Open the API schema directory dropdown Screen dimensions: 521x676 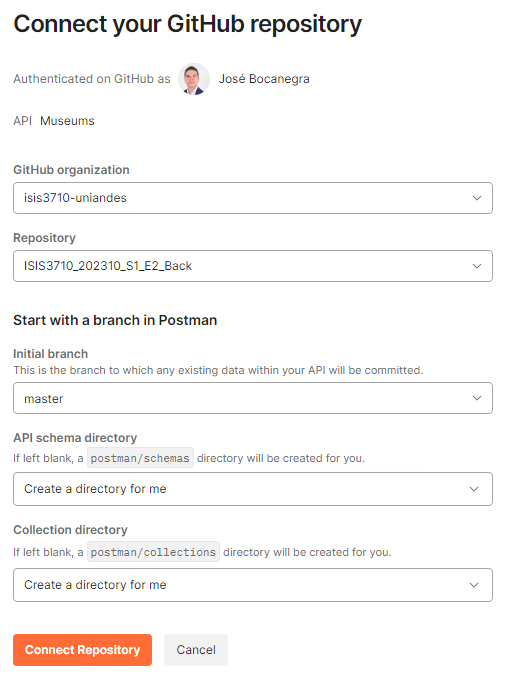pyautogui.click(x=253, y=489)
